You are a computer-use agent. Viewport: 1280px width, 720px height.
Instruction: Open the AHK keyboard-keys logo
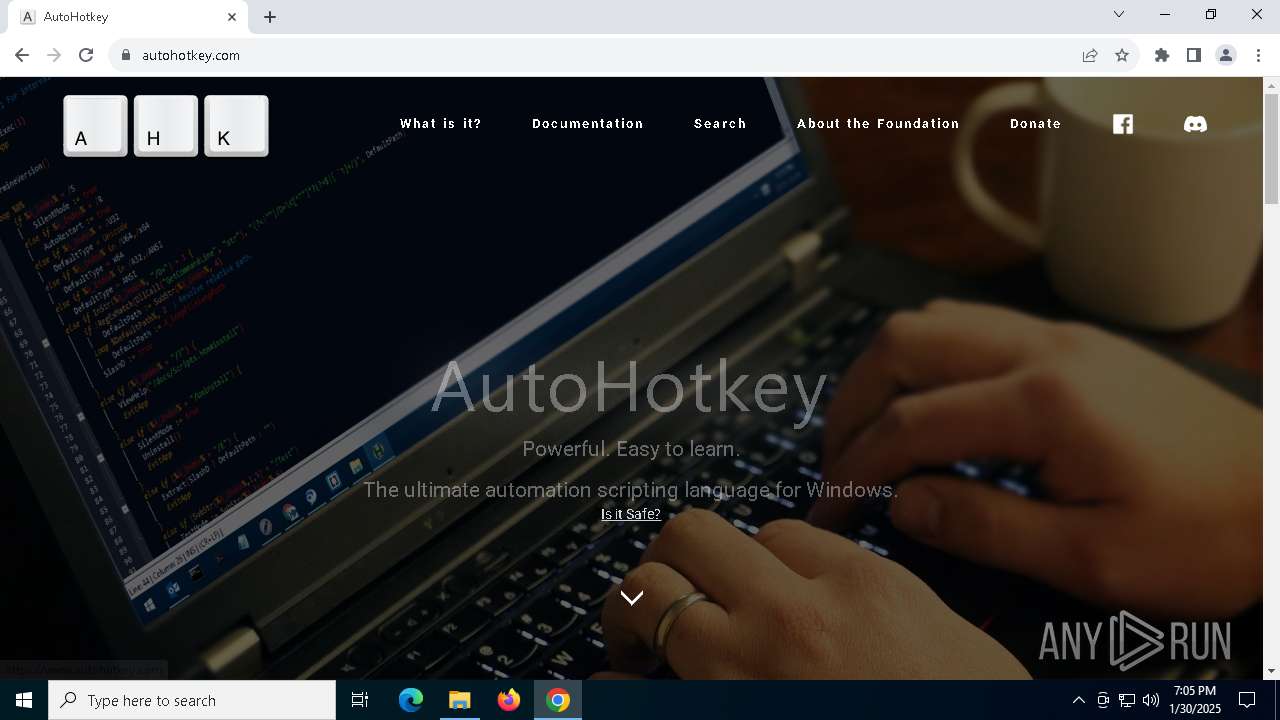(166, 126)
